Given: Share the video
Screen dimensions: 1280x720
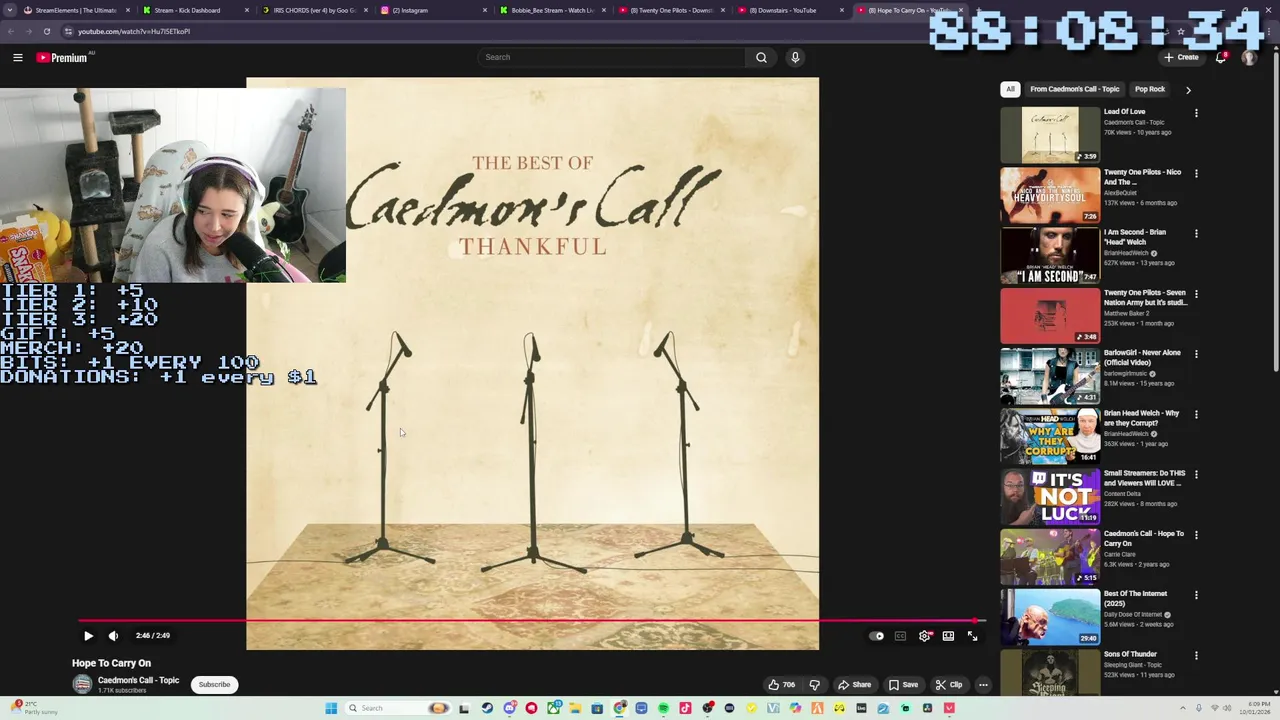Looking at the screenshot, I should (855, 685).
